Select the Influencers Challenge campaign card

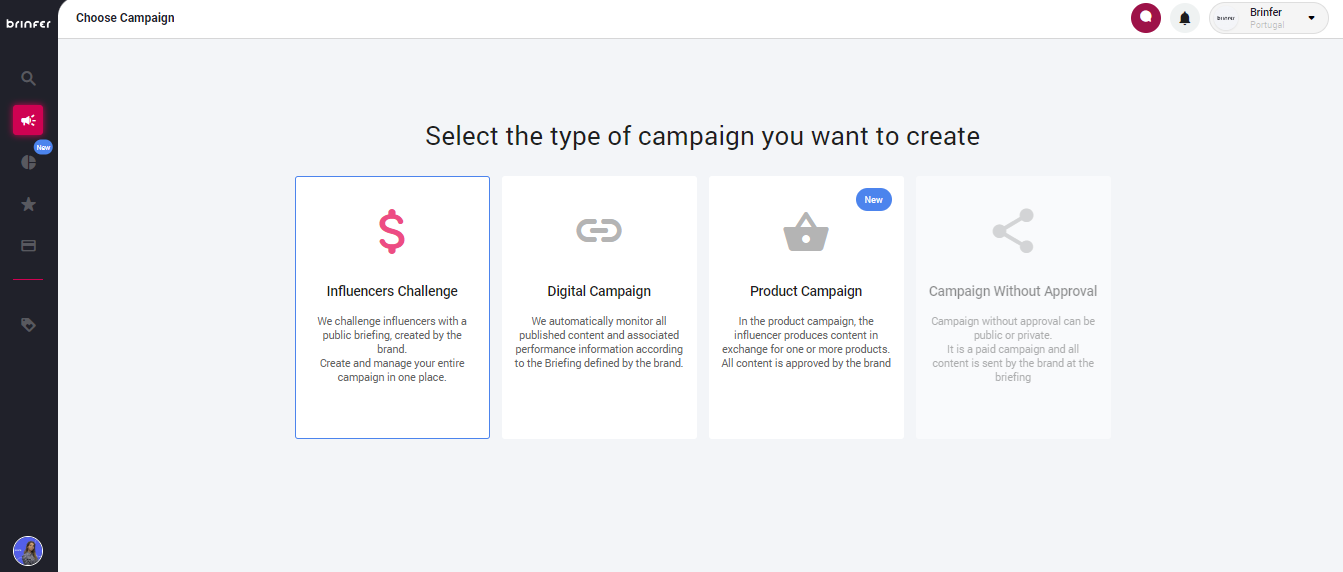[x=392, y=307]
